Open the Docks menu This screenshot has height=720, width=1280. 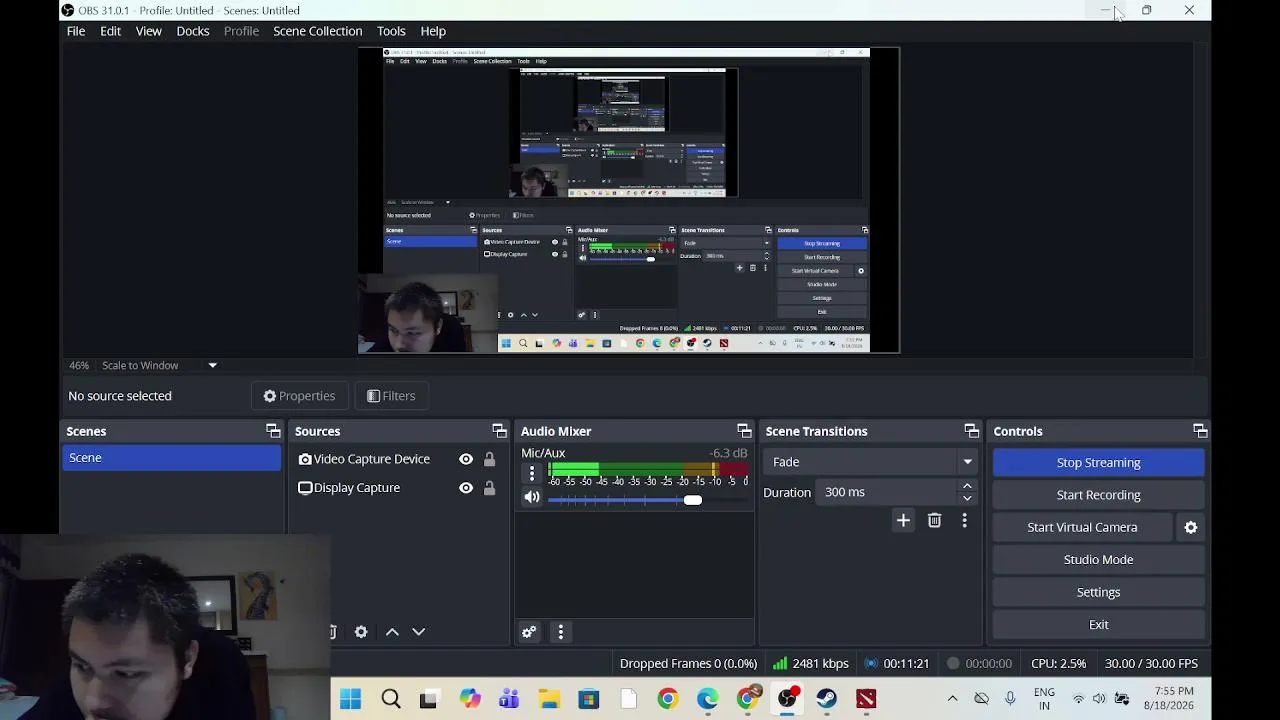coord(193,31)
